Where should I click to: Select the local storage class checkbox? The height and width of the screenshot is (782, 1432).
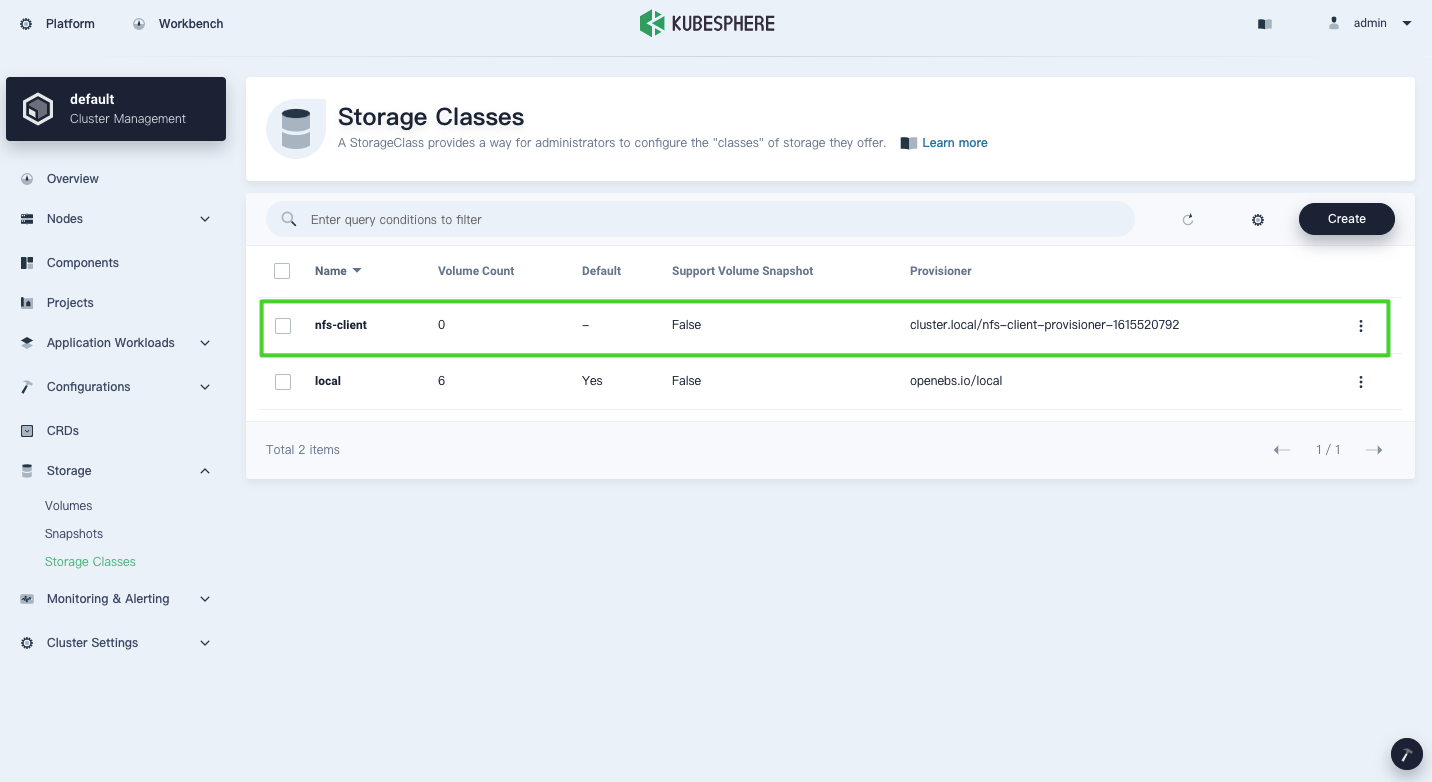click(x=283, y=381)
